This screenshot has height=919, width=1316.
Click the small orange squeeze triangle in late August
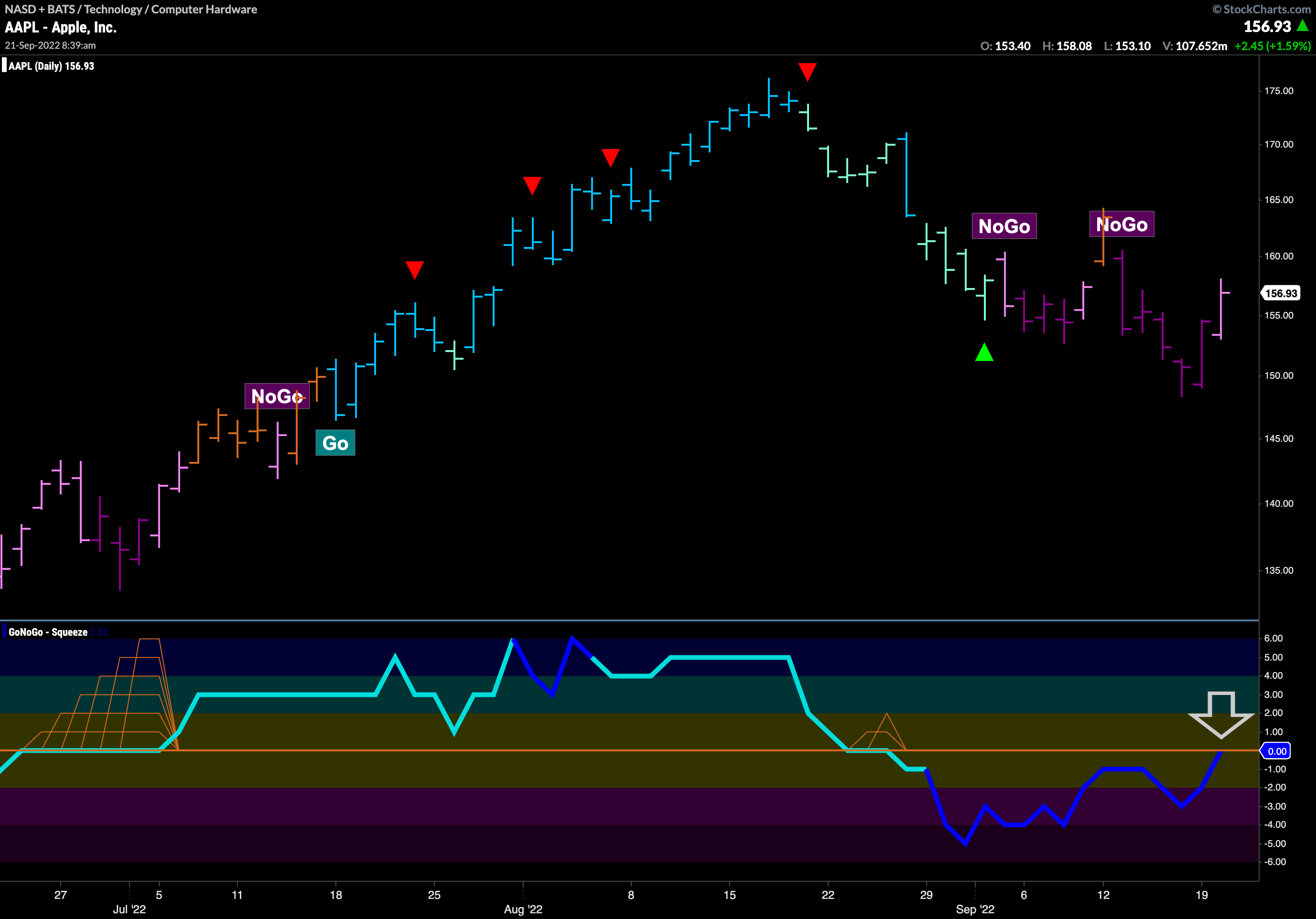(877, 732)
